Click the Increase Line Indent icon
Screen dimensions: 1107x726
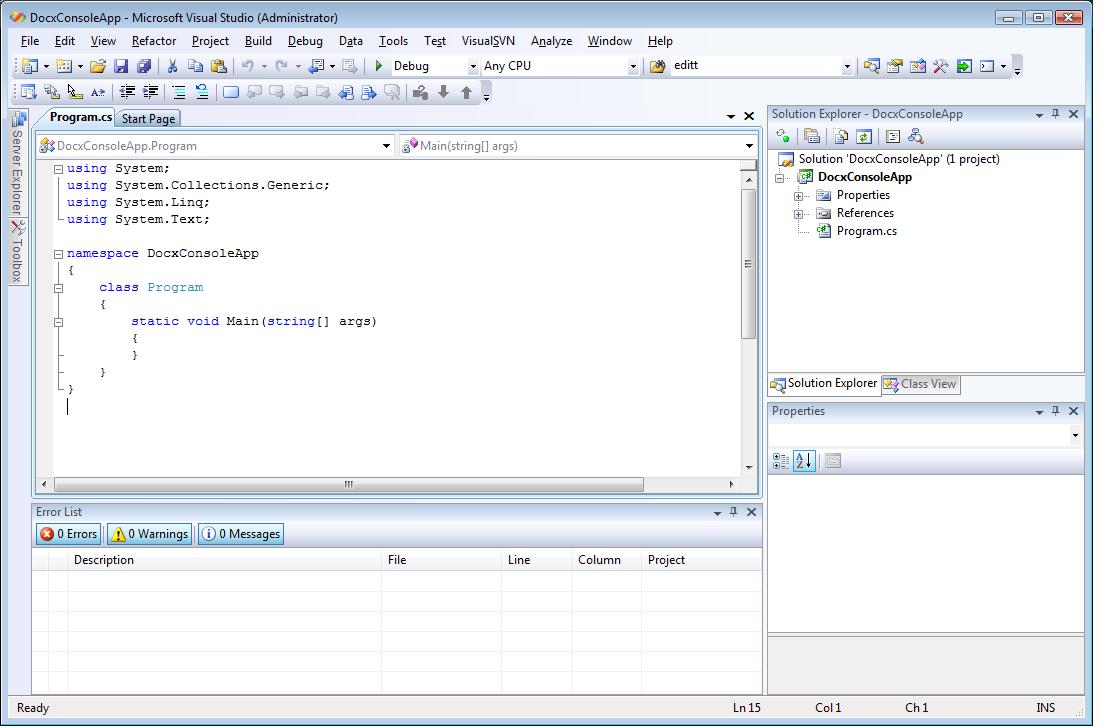point(150,92)
